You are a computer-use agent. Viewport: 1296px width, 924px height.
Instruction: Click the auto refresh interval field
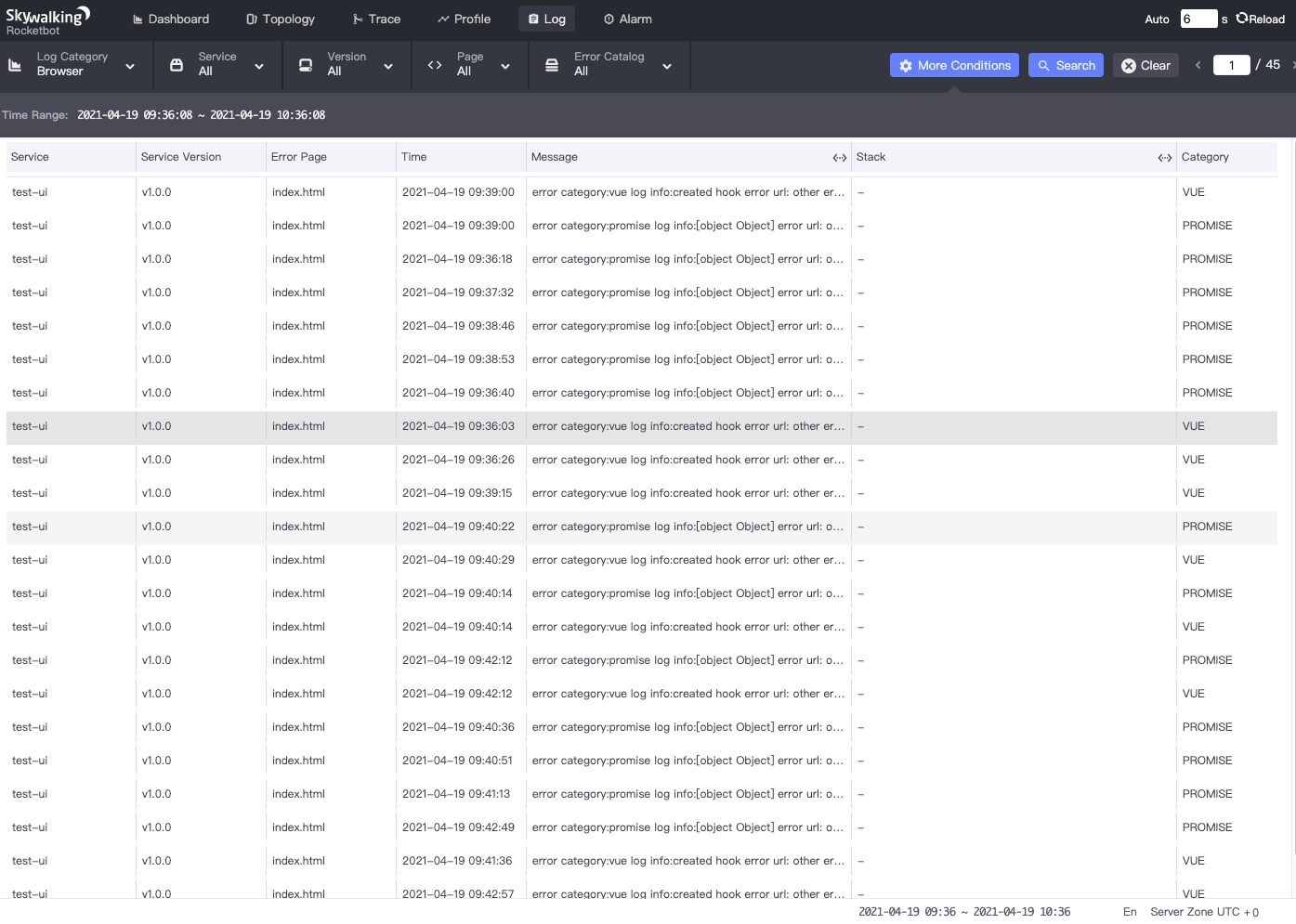1198,19
